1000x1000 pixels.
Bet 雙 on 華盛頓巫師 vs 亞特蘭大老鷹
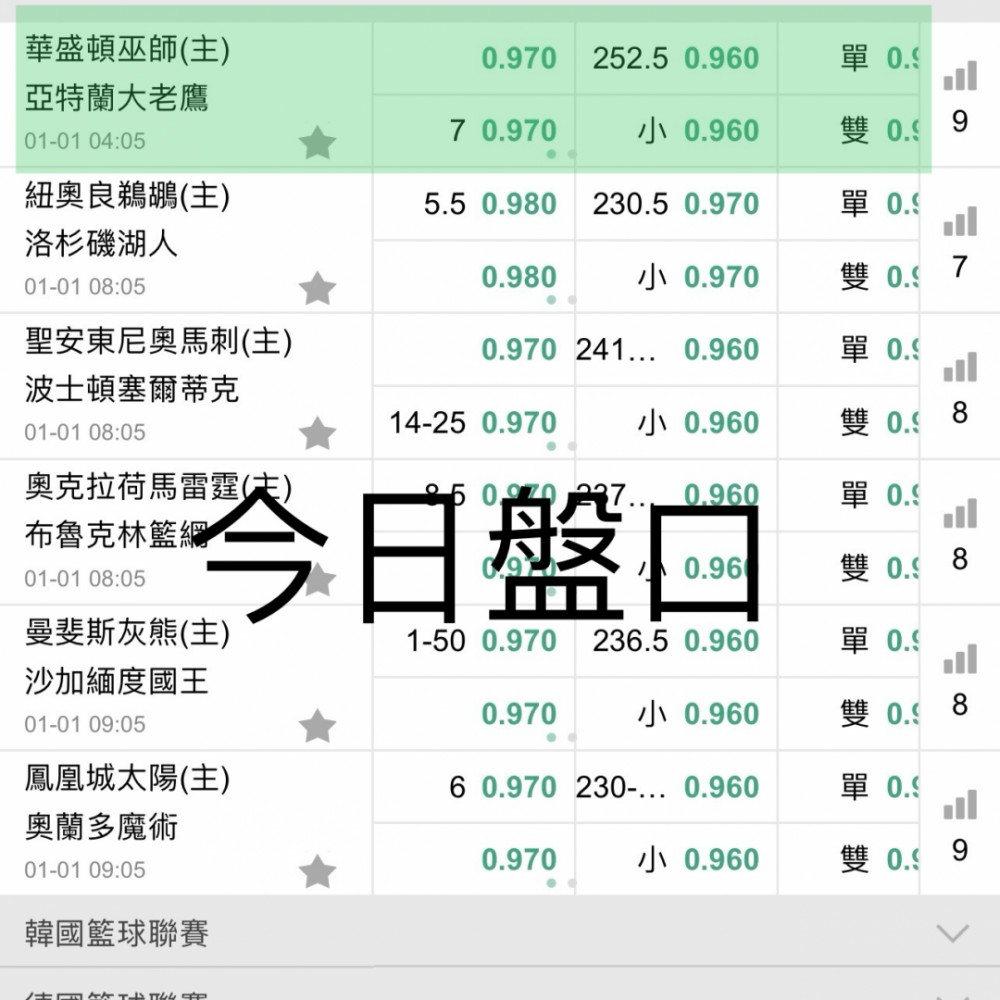[x=848, y=131]
